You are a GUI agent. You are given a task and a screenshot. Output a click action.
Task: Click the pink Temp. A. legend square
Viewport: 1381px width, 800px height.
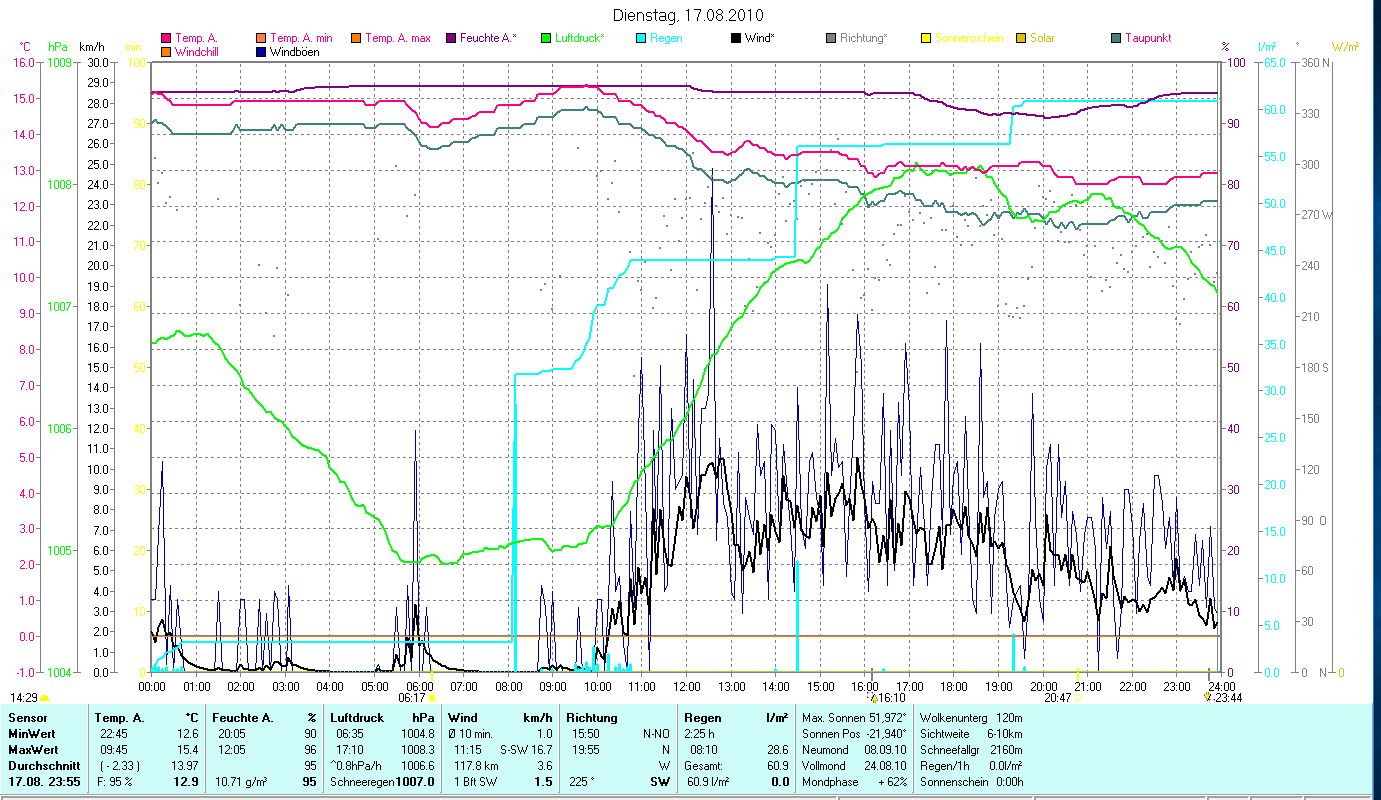click(x=166, y=39)
